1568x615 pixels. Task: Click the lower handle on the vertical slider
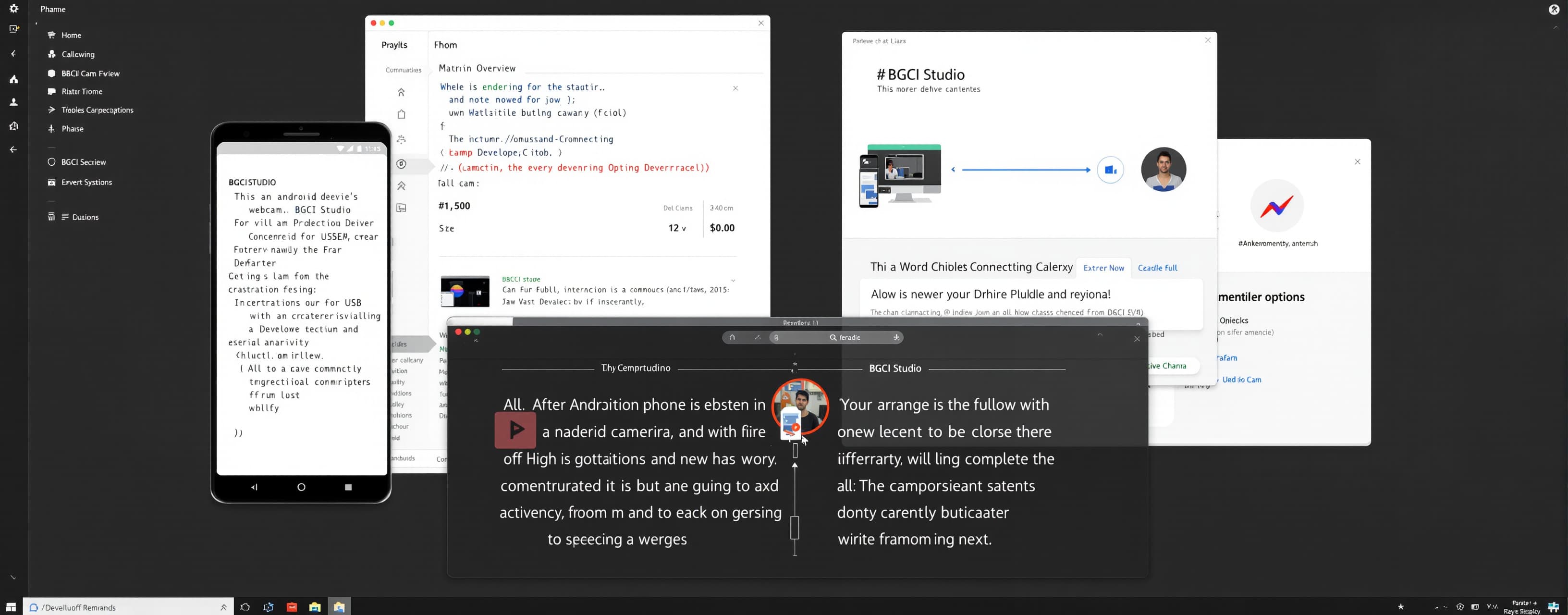pos(795,528)
